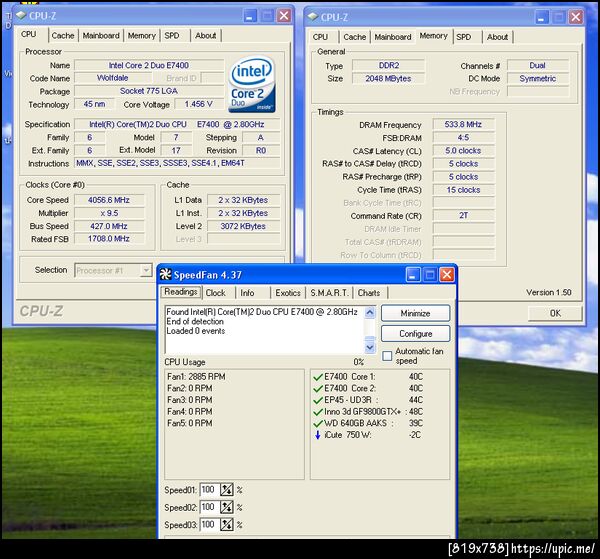This screenshot has width=600, height=559.
Task: Open SpeedFan Charts tab
Action: click(x=369, y=293)
